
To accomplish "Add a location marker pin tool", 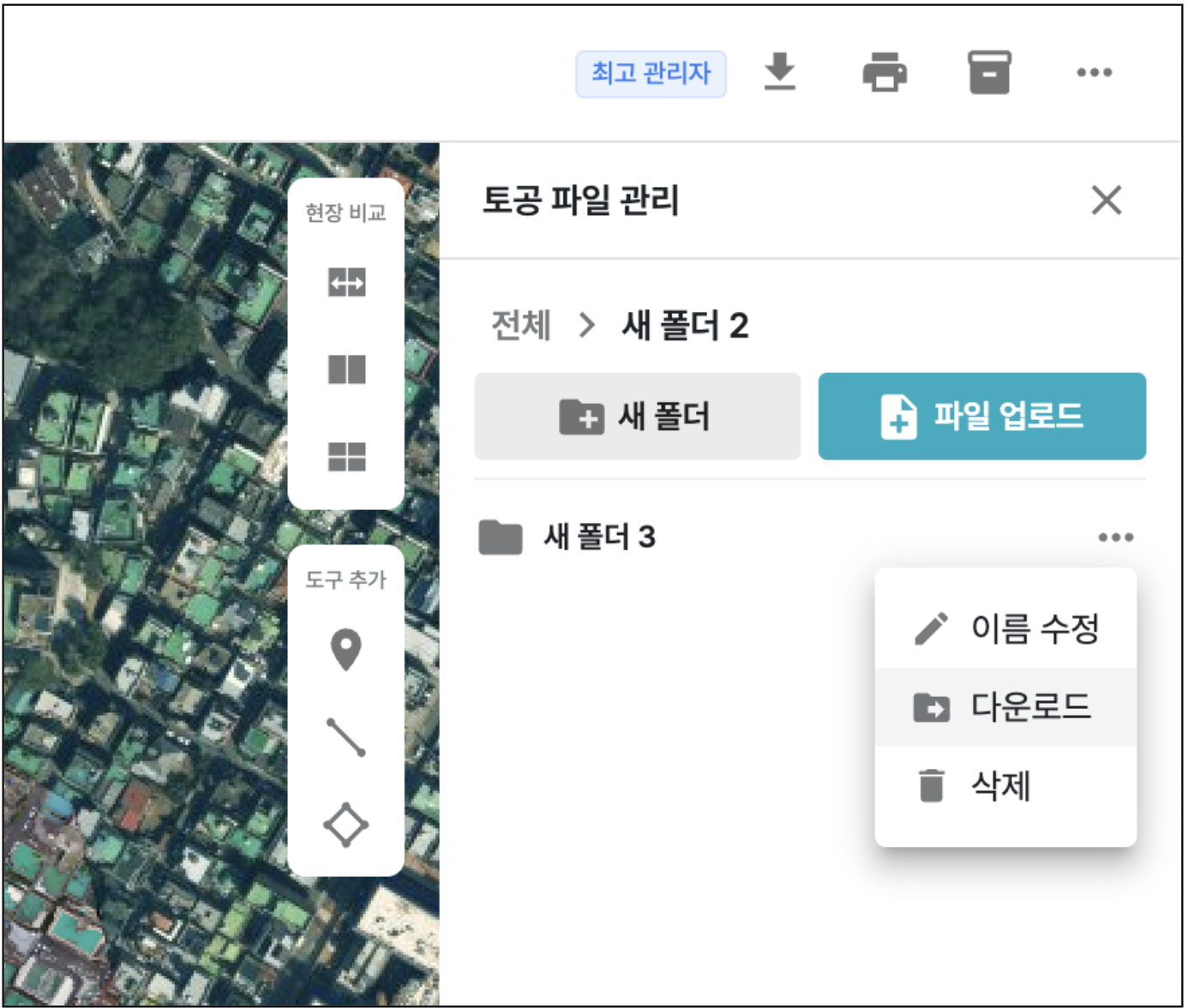I will [x=346, y=650].
